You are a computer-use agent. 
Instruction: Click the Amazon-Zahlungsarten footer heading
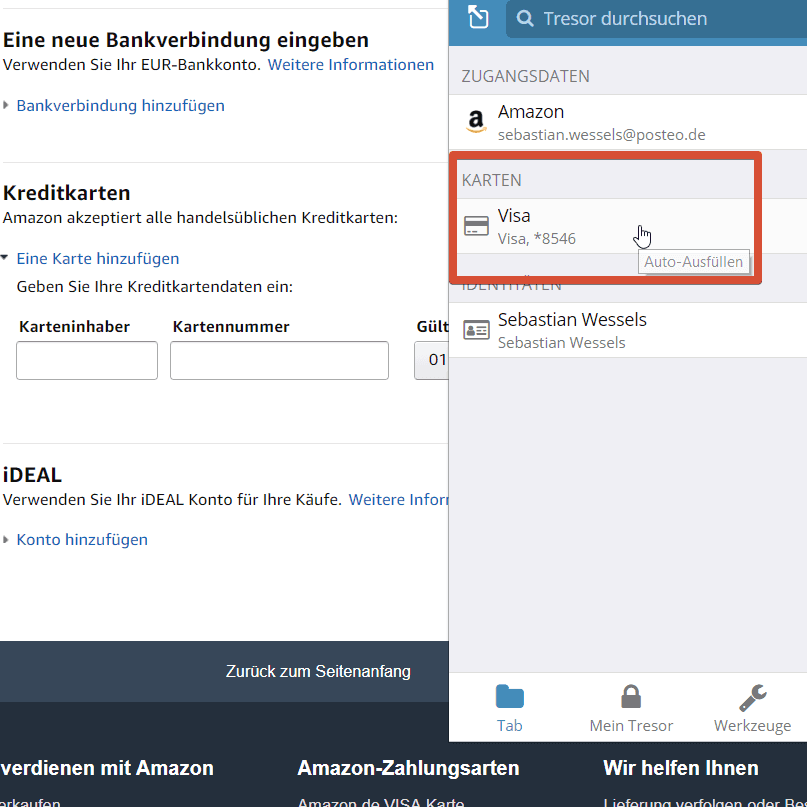[x=408, y=768]
